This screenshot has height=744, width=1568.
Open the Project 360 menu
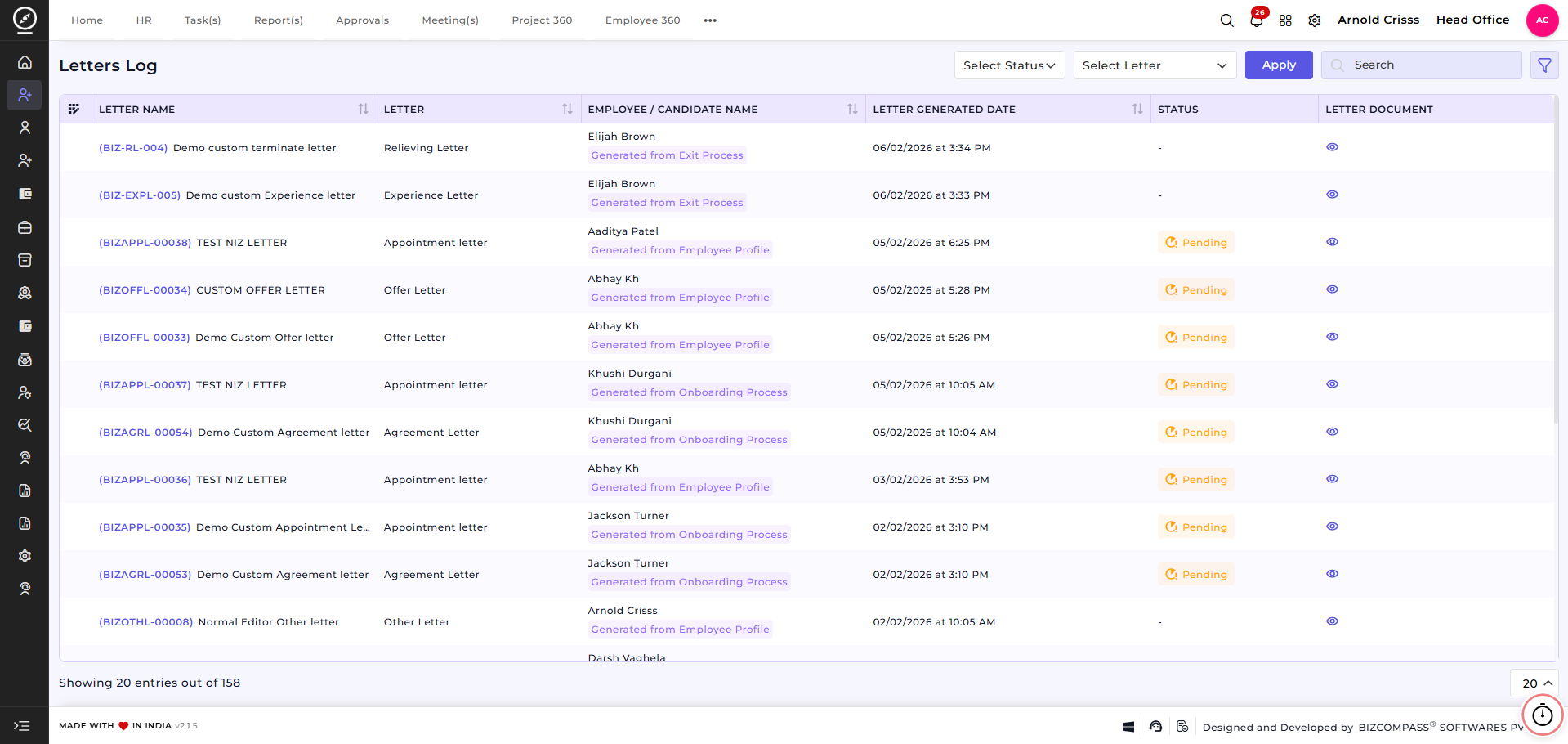(542, 20)
